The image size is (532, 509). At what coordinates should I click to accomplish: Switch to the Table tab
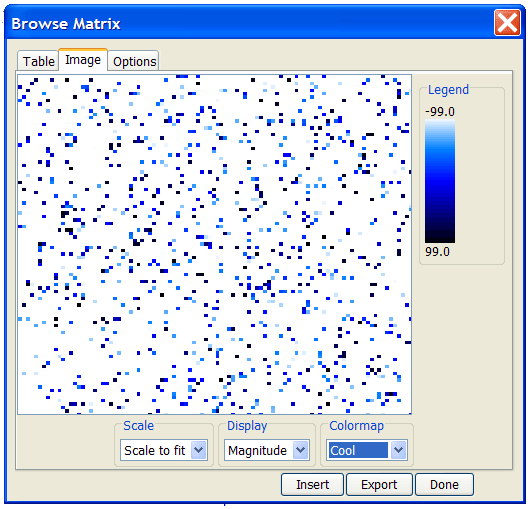coord(38,61)
